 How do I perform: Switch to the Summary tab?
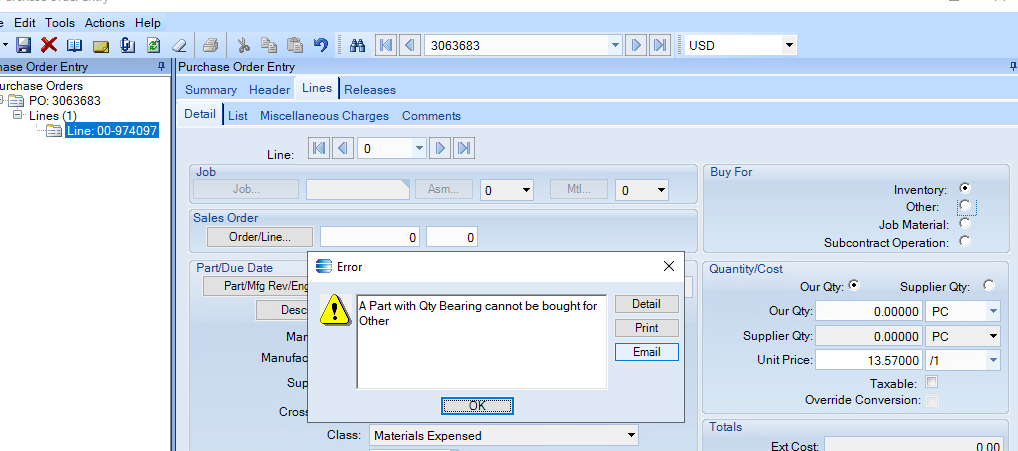(211, 90)
